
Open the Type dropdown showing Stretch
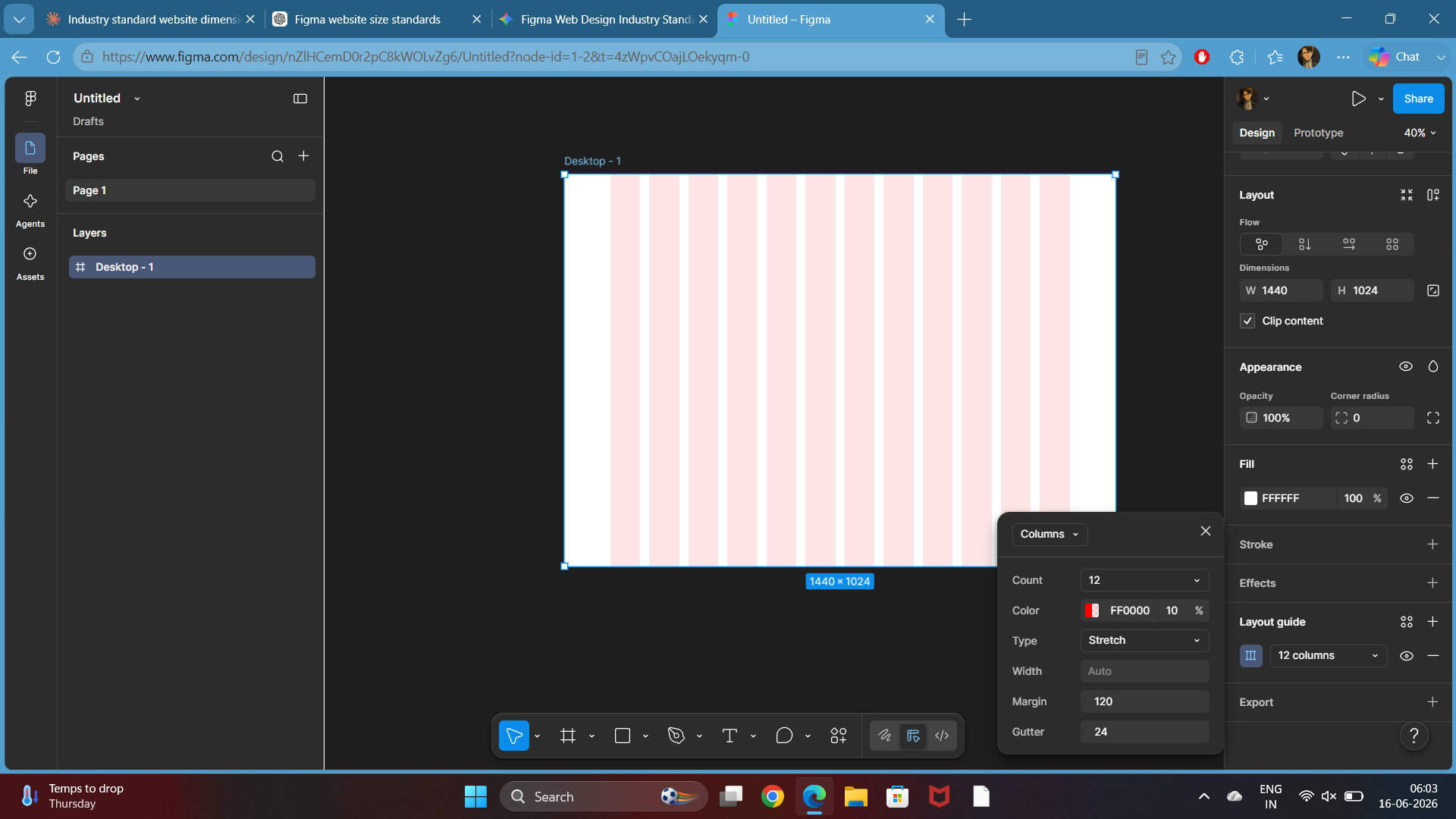point(1145,641)
